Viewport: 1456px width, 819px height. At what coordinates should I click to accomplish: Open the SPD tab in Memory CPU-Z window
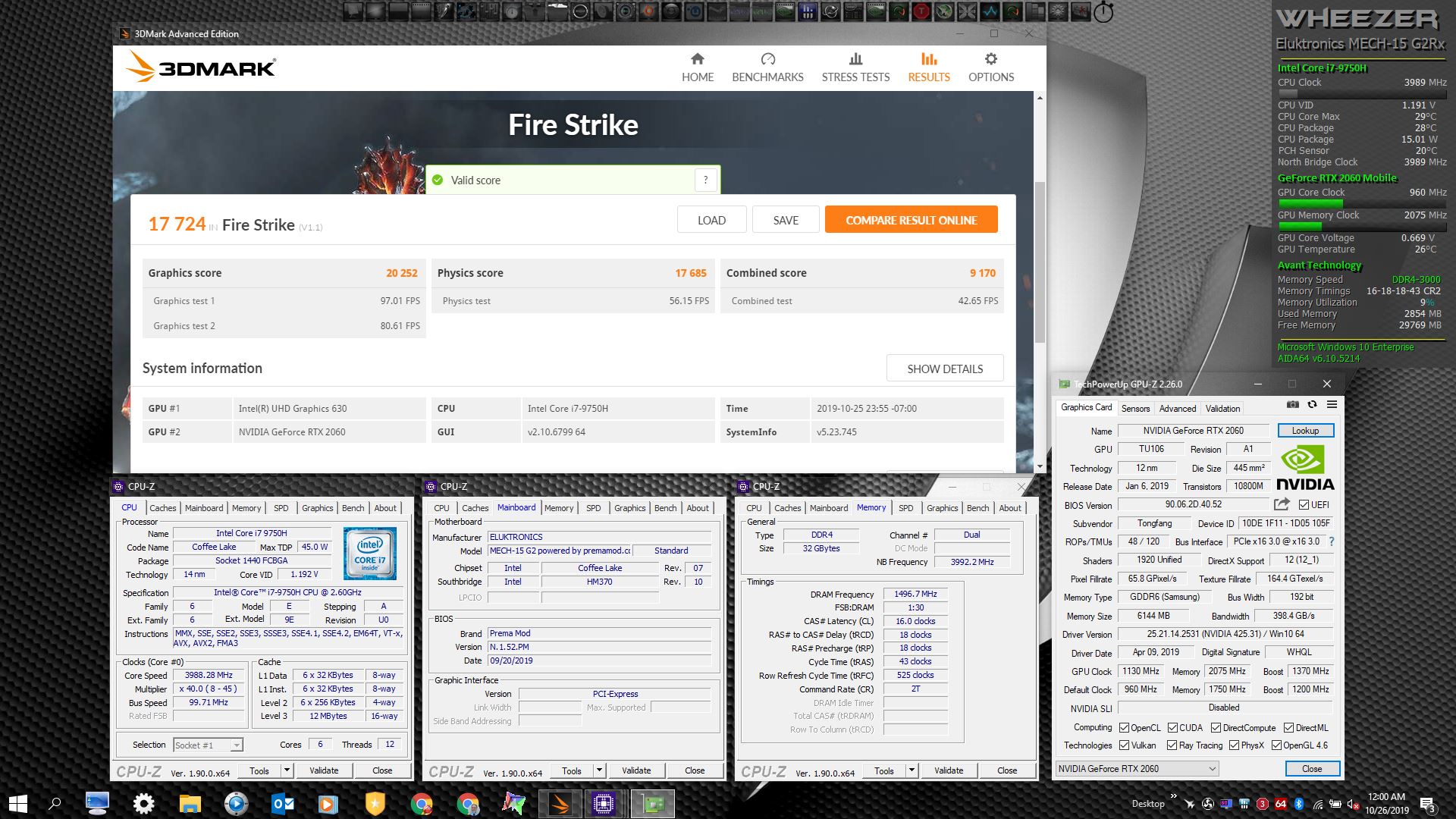point(905,508)
